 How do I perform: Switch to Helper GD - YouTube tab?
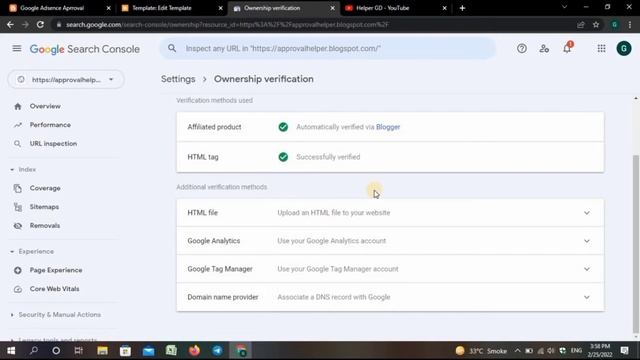[x=382, y=8]
